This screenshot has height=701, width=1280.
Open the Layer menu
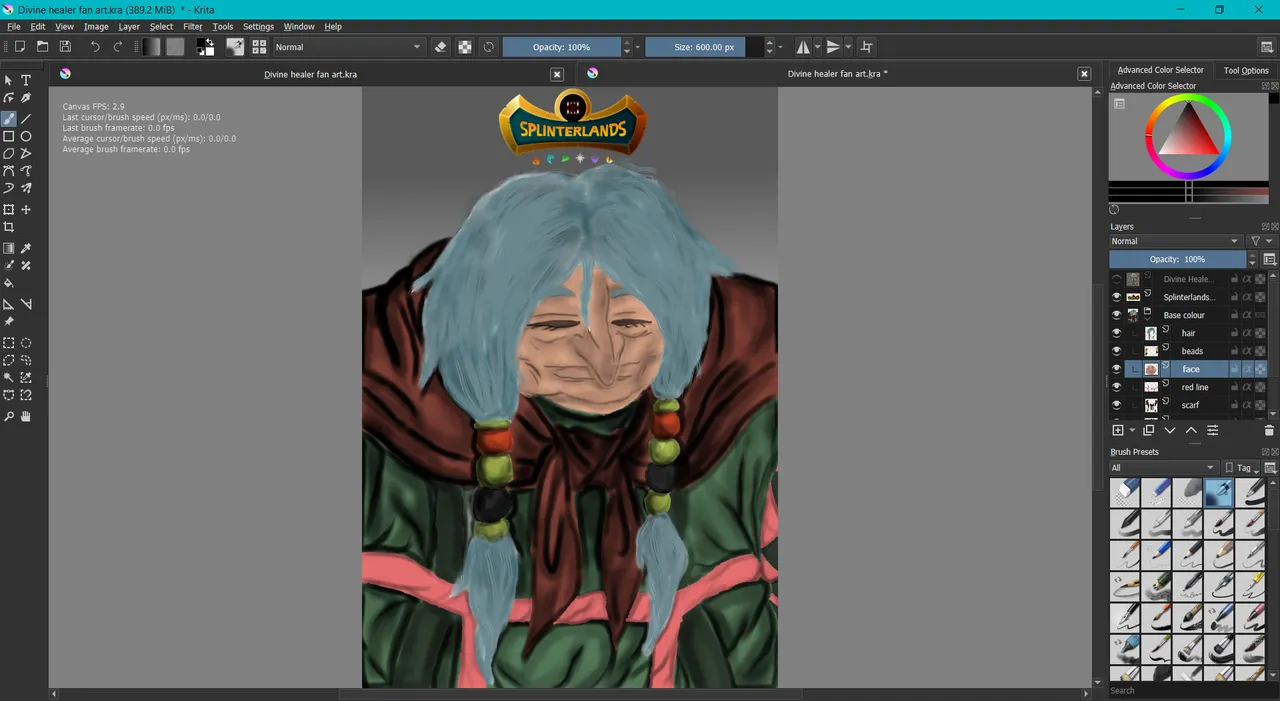(x=129, y=27)
